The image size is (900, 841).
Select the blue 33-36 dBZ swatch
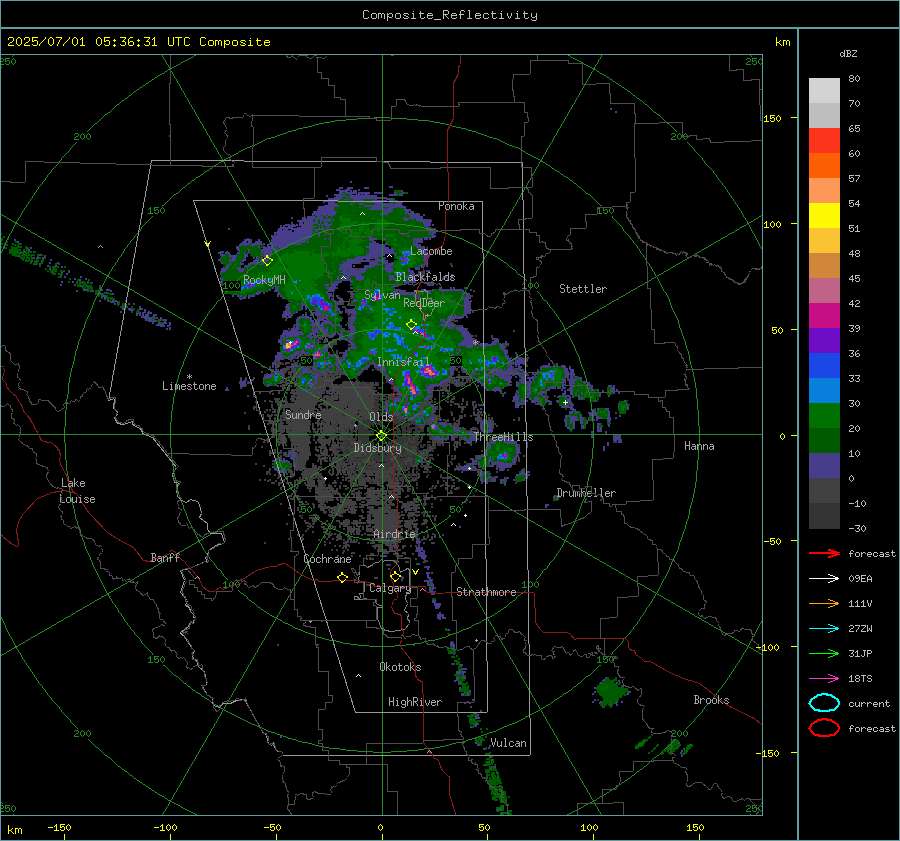824,366
